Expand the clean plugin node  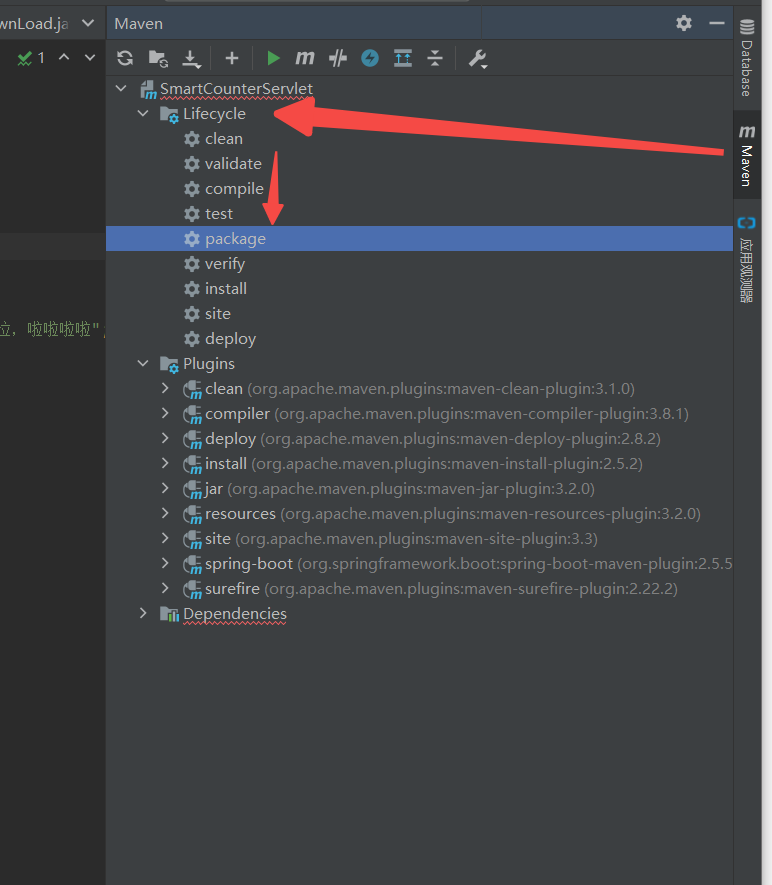point(165,388)
